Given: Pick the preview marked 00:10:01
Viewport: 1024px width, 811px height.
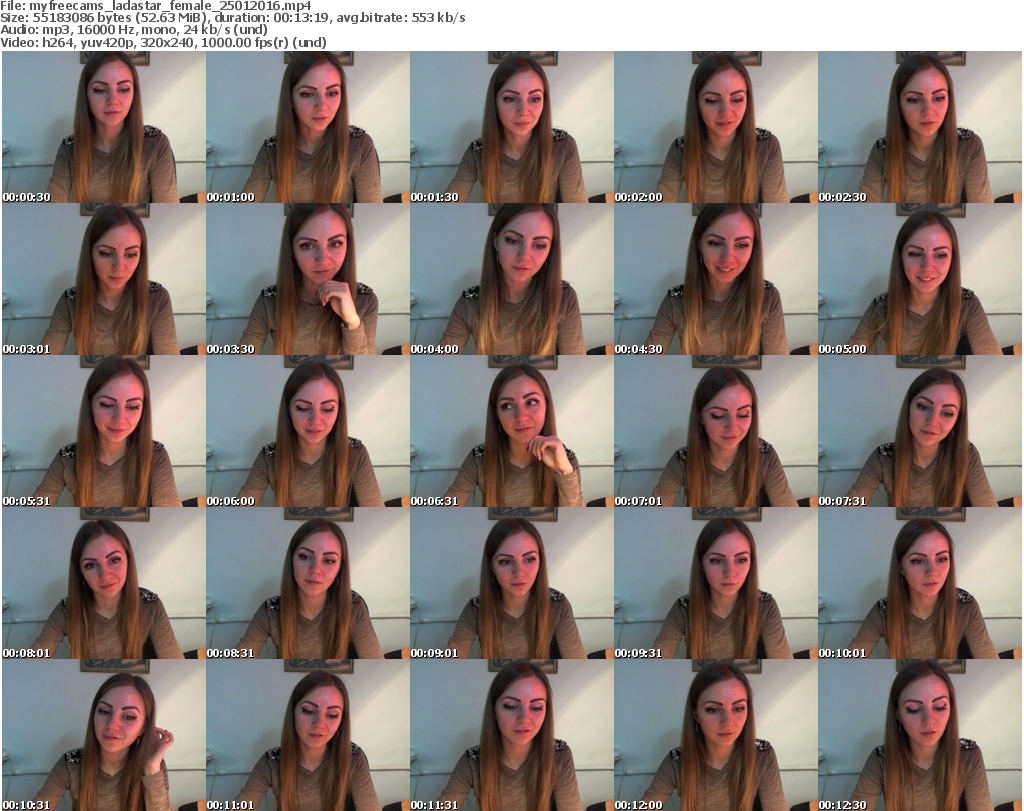Looking at the screenshot, I should (920, 583).
